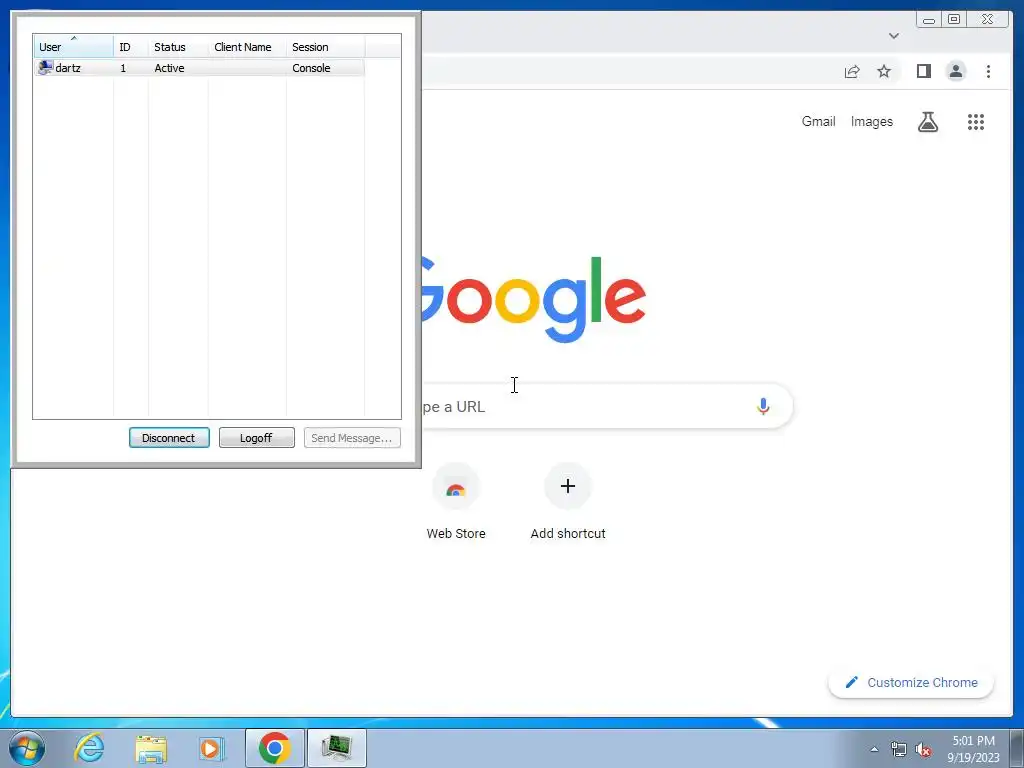The width and height of the screenshot is (1024, 768).
Task: Open Gmail link in Chrome
Action: (818, 121)
